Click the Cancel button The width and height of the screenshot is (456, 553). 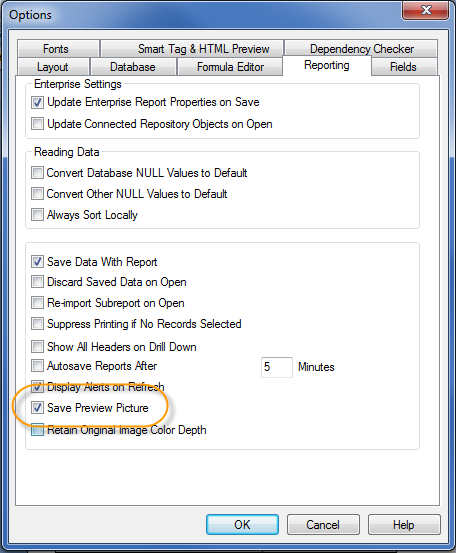point(323,524)
